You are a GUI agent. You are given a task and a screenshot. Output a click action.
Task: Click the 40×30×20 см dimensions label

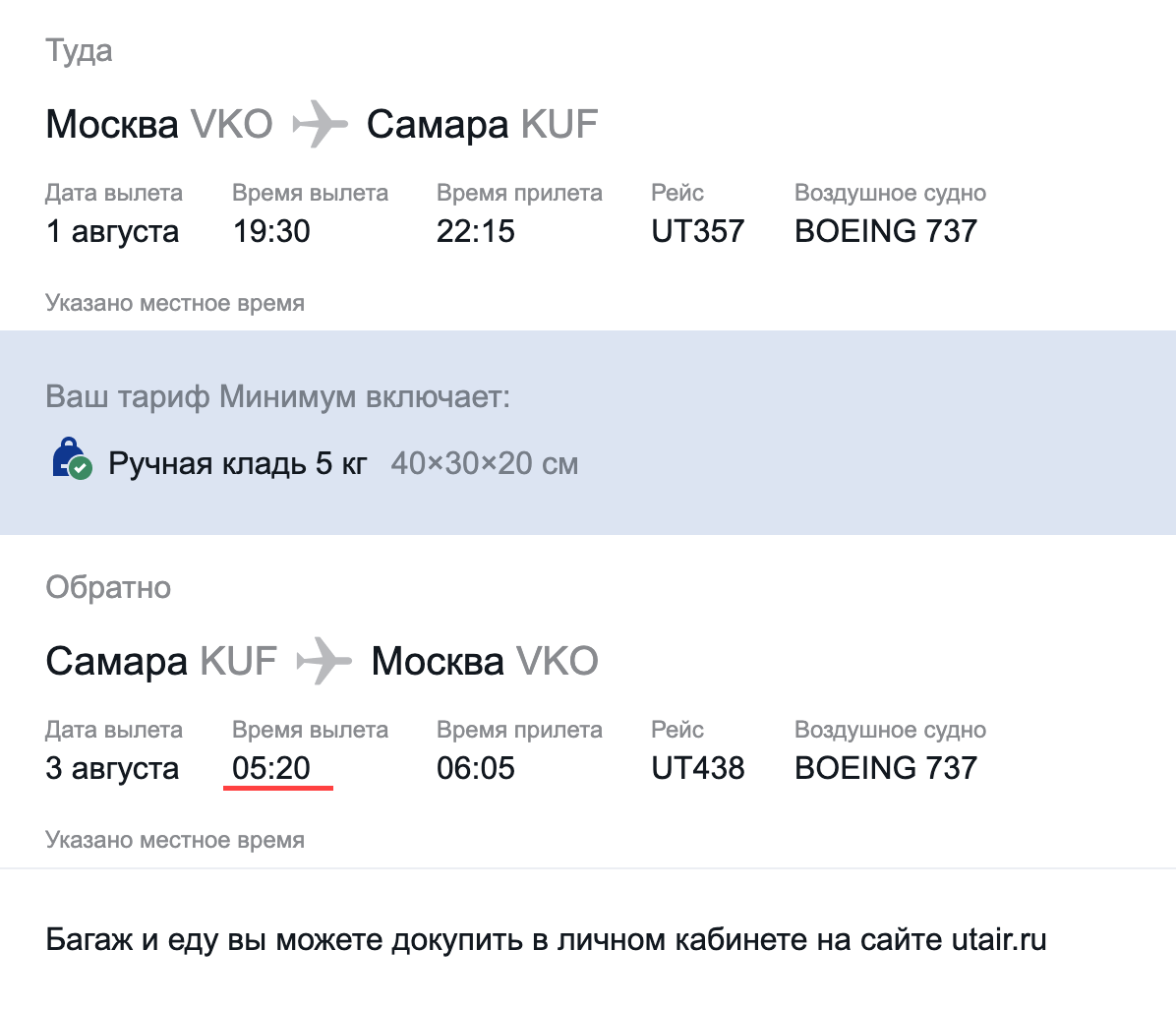pyautogui.click(x=485, y=463)
